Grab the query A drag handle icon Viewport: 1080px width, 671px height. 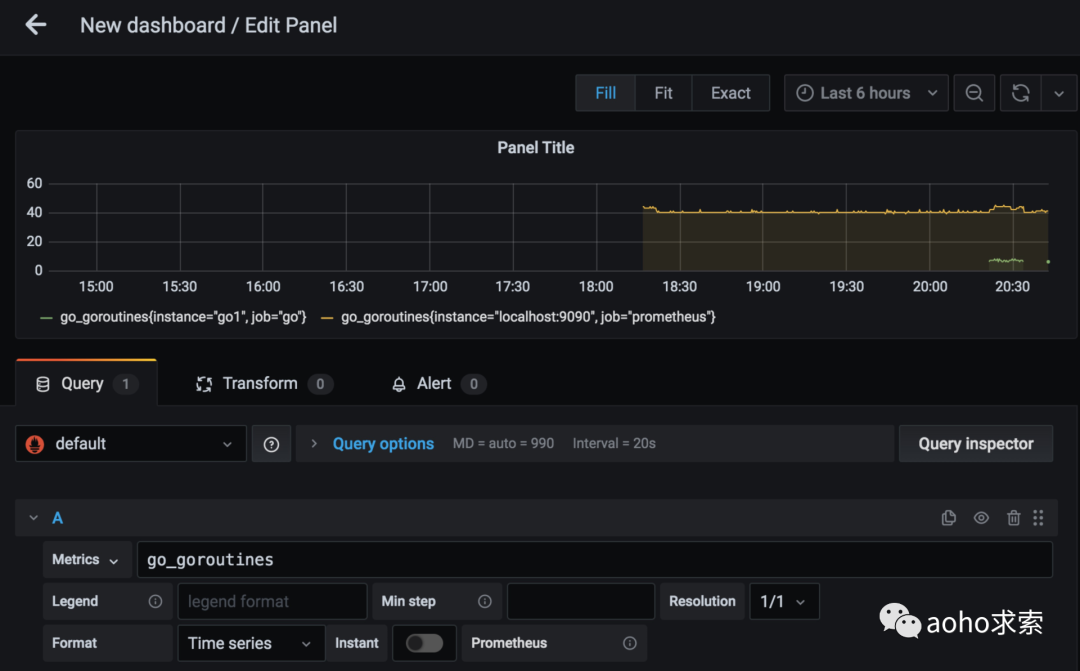(1038, 518)
